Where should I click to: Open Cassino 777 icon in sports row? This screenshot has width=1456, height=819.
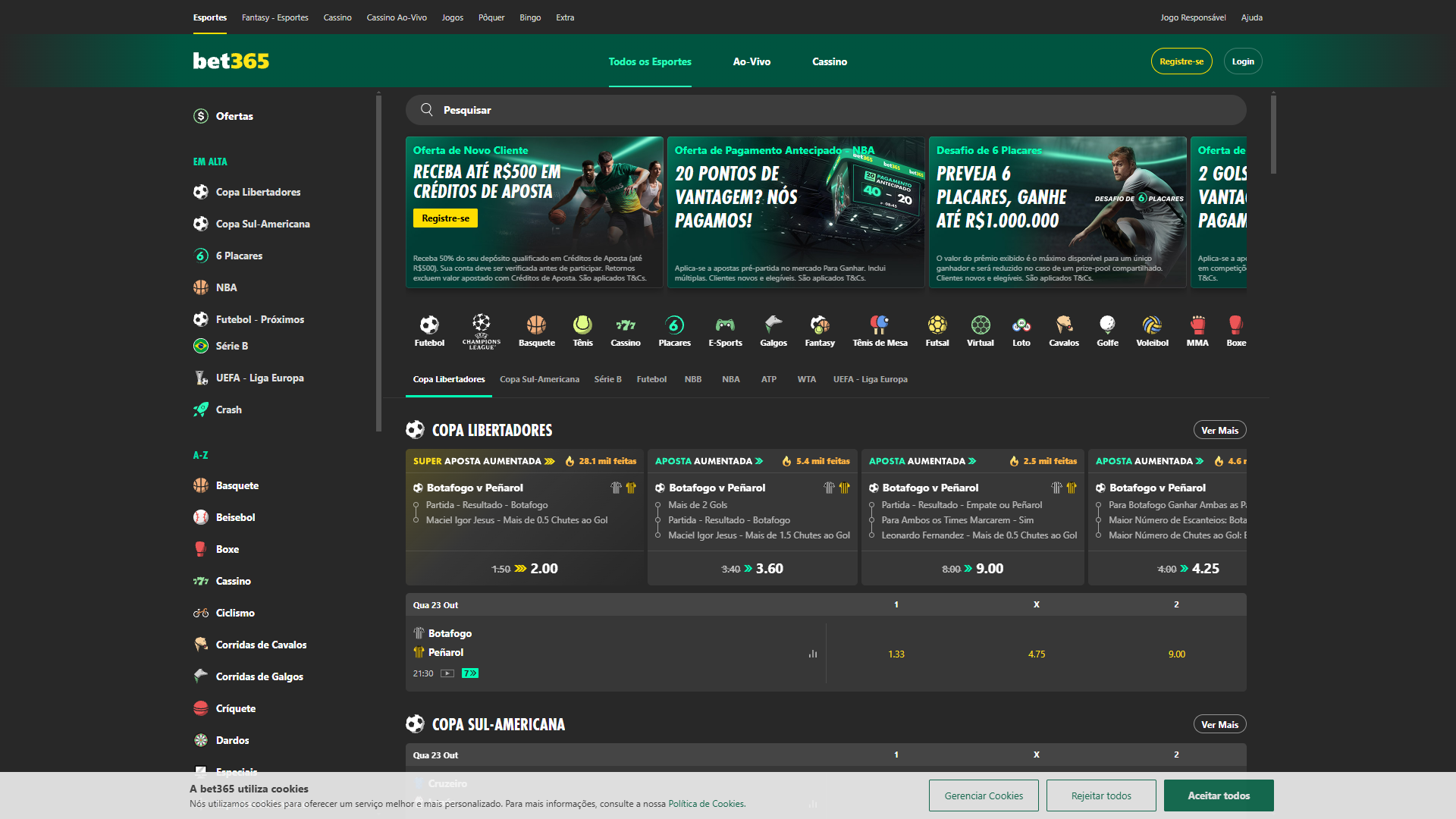tap(626, 331)
